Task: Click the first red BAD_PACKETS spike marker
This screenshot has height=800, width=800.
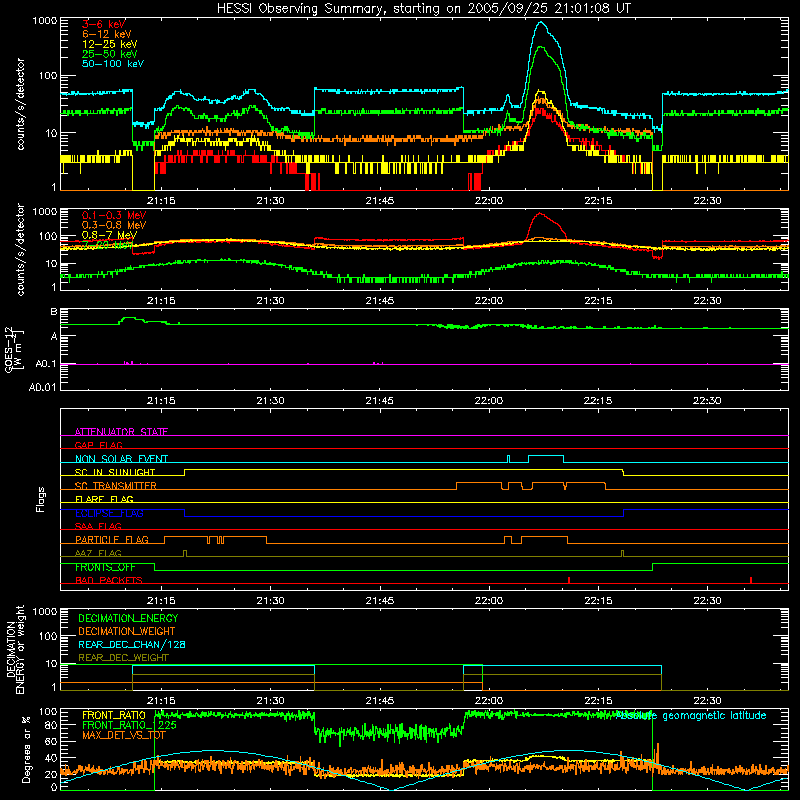Action: 569,580
